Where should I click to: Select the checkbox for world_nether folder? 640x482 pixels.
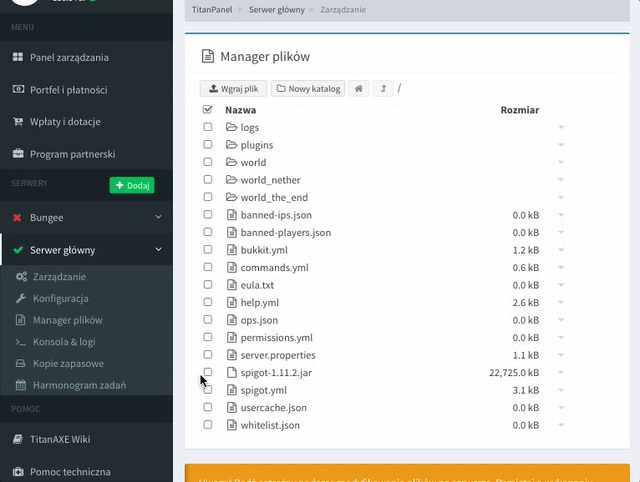pyautogui.click(x=208, y=180)
